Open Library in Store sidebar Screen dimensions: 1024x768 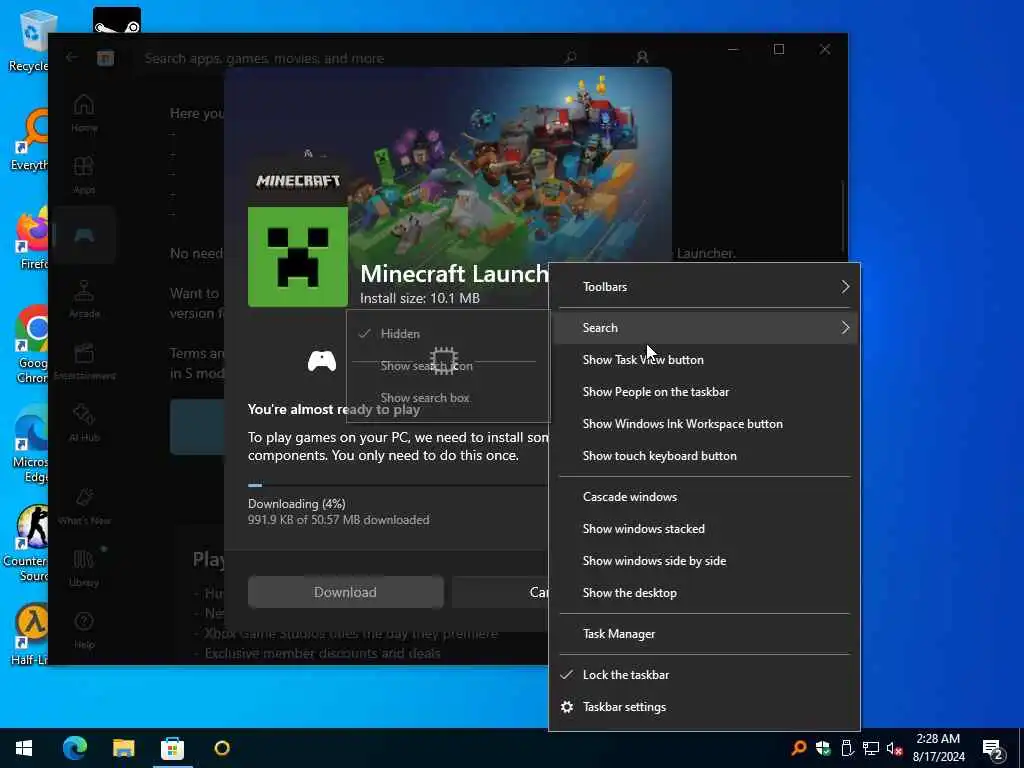coord(84,568)
